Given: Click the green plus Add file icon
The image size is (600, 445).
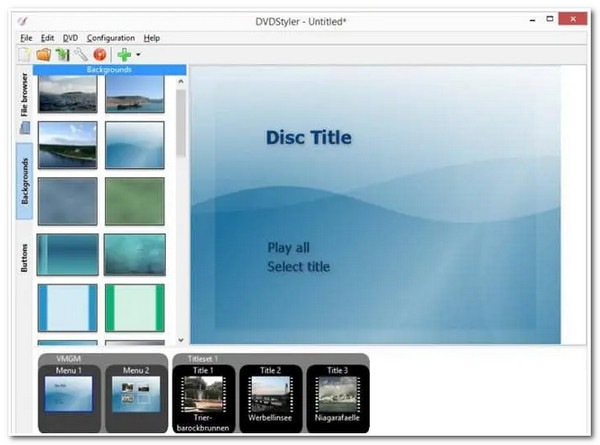Looking at the screenshot, I should pyautogui.click(x=124, y=55).
